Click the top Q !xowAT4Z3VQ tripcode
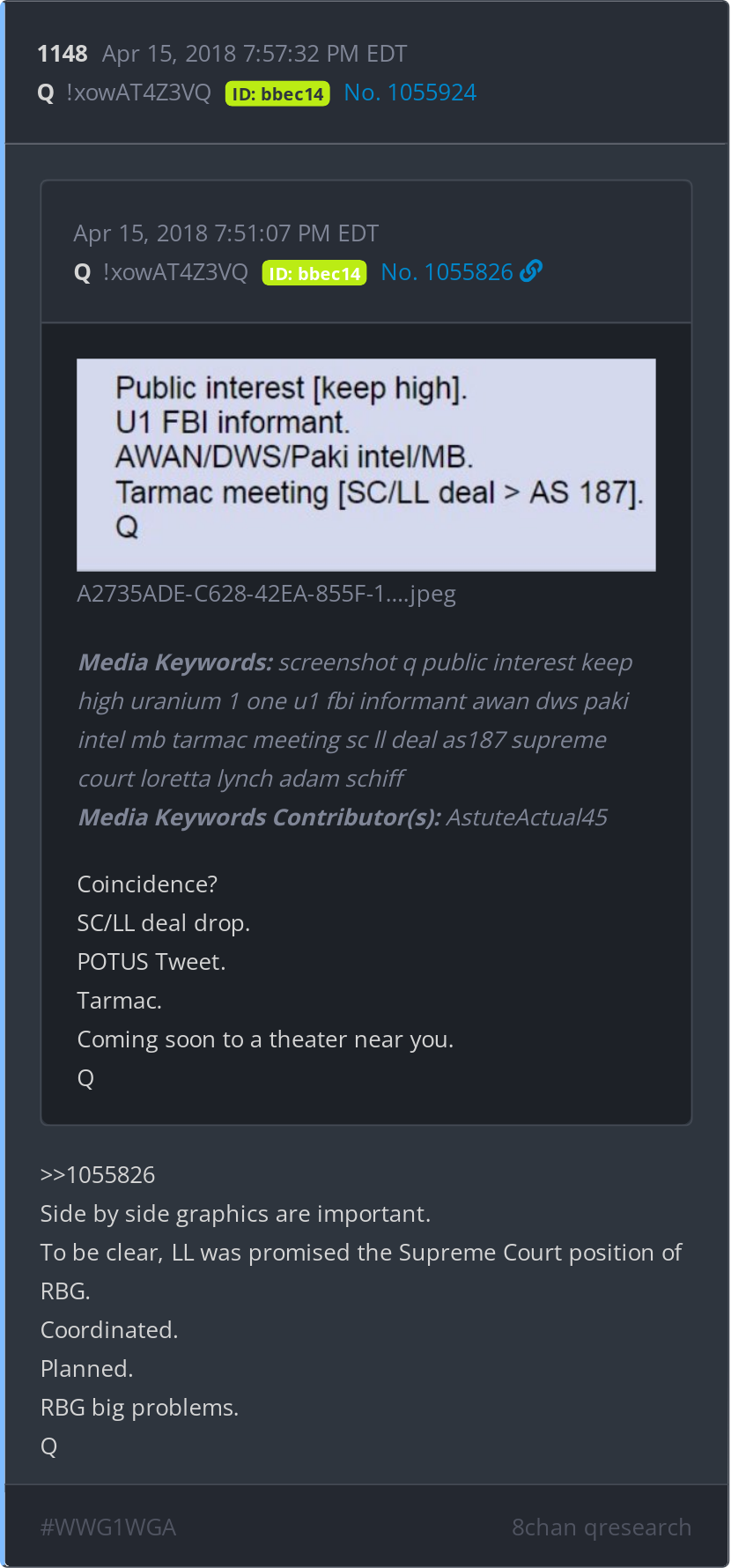The width and height of the screenshot is (731, 1568). click(x=124, y=92)
